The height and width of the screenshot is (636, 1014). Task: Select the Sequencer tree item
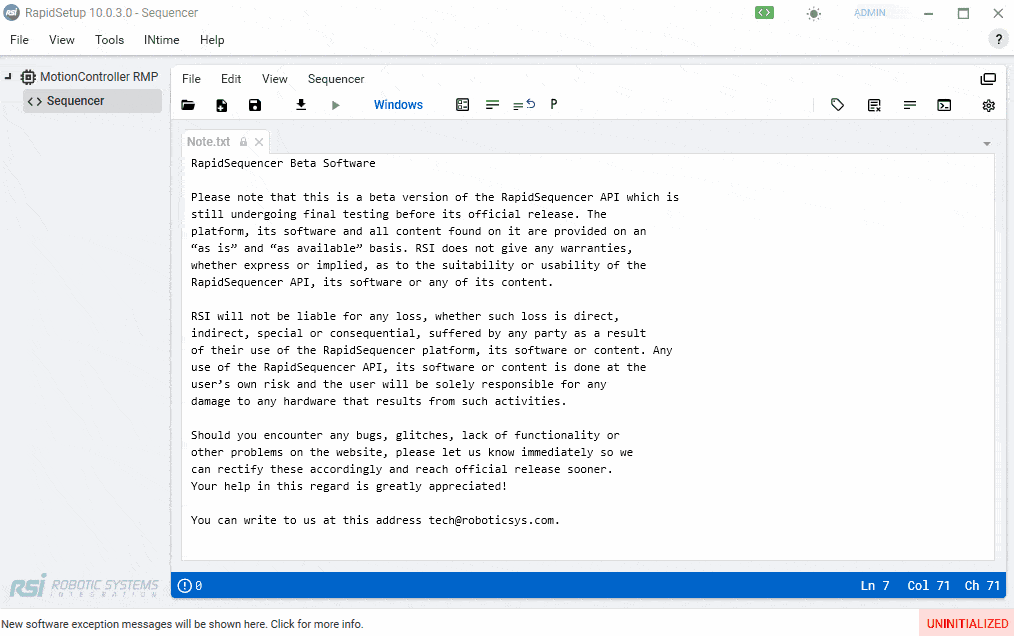(92, 101)
